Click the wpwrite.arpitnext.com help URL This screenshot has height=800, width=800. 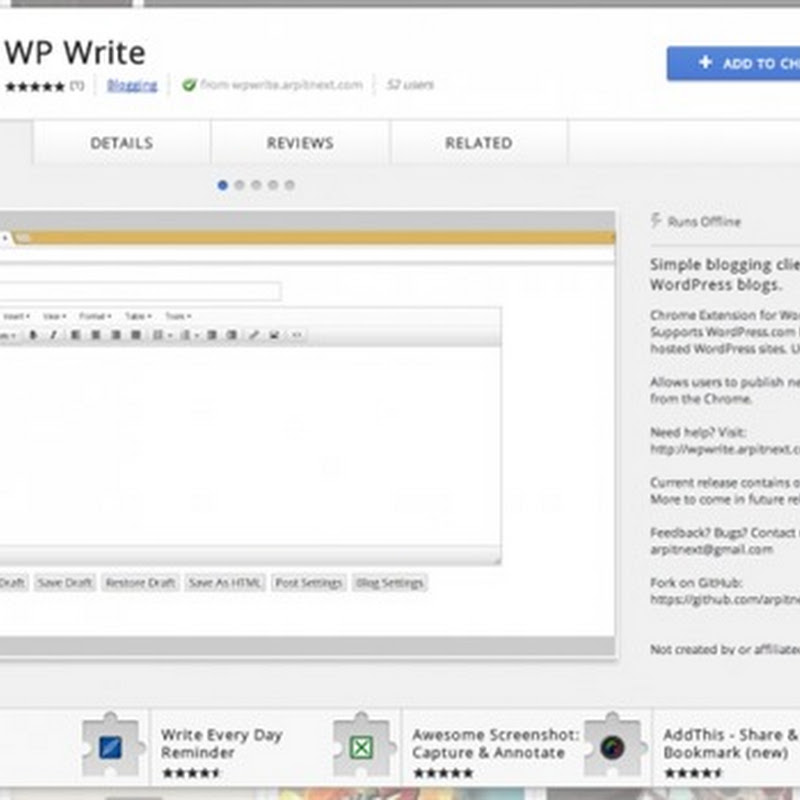coord(725,449)
